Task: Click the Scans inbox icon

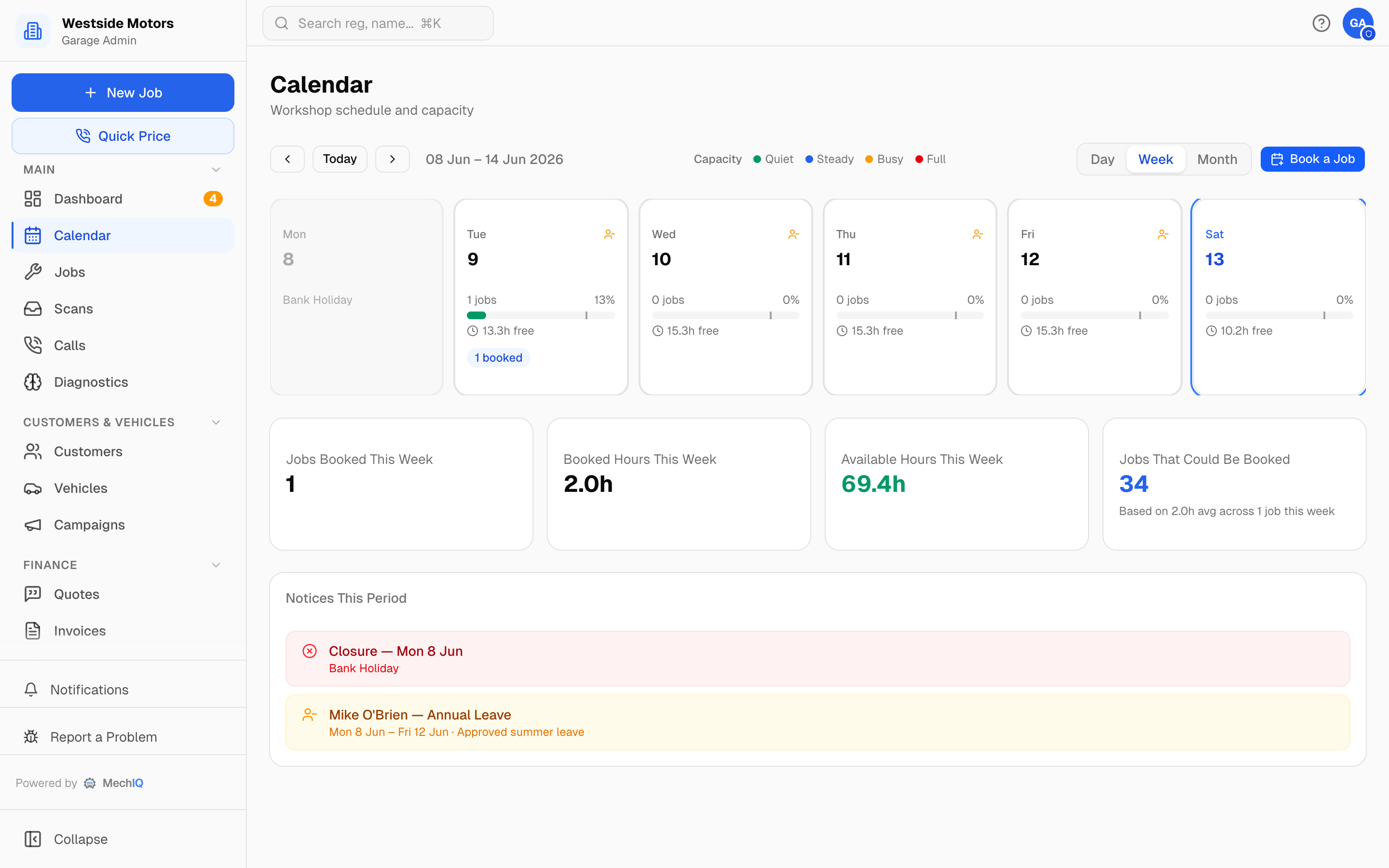Action: tap(33, 309)
